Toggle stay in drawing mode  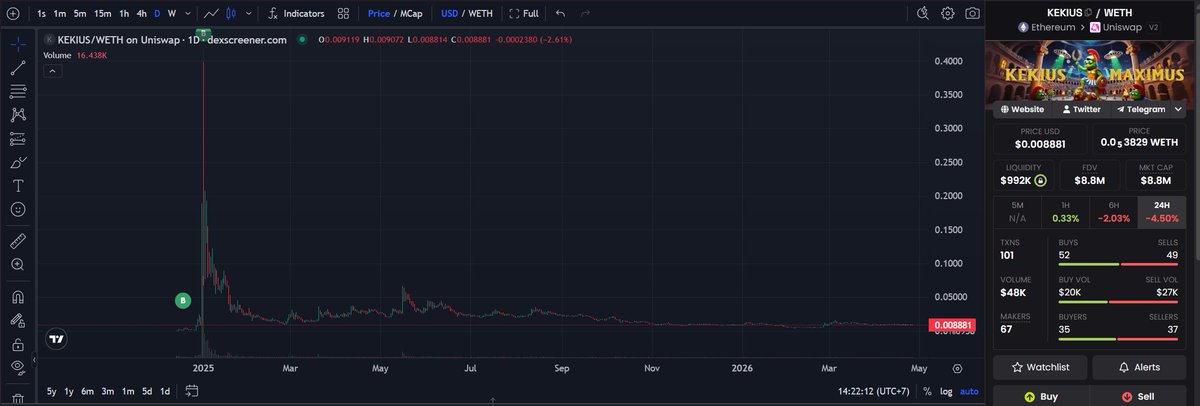17,320
